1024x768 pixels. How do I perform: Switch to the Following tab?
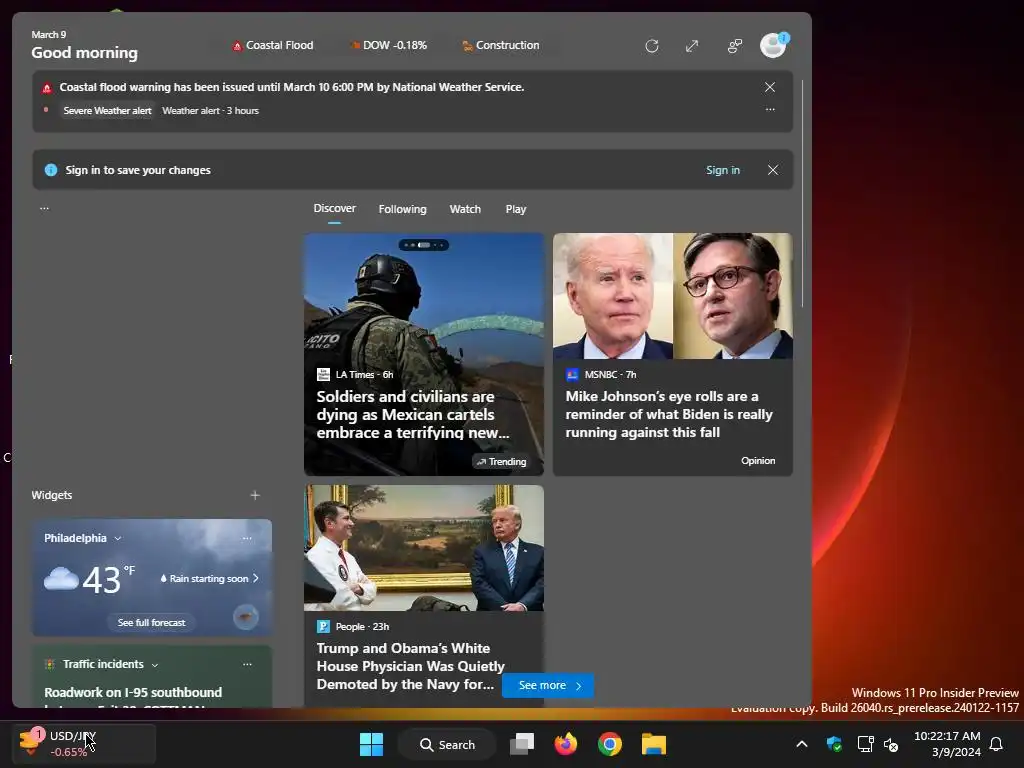(x=402, y=209)
